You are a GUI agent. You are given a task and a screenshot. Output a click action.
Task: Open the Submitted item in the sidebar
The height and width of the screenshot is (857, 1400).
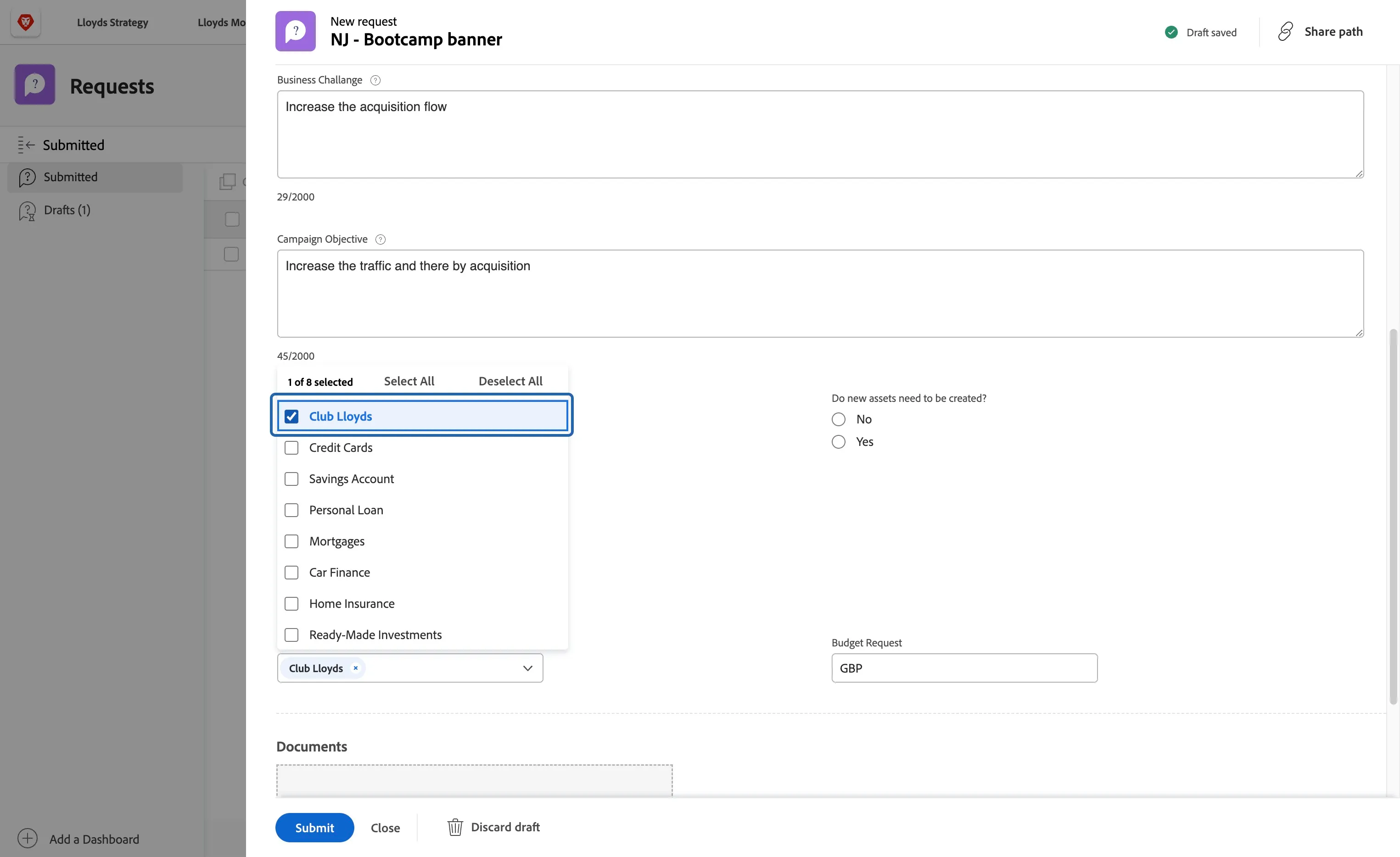pos(95,177)
